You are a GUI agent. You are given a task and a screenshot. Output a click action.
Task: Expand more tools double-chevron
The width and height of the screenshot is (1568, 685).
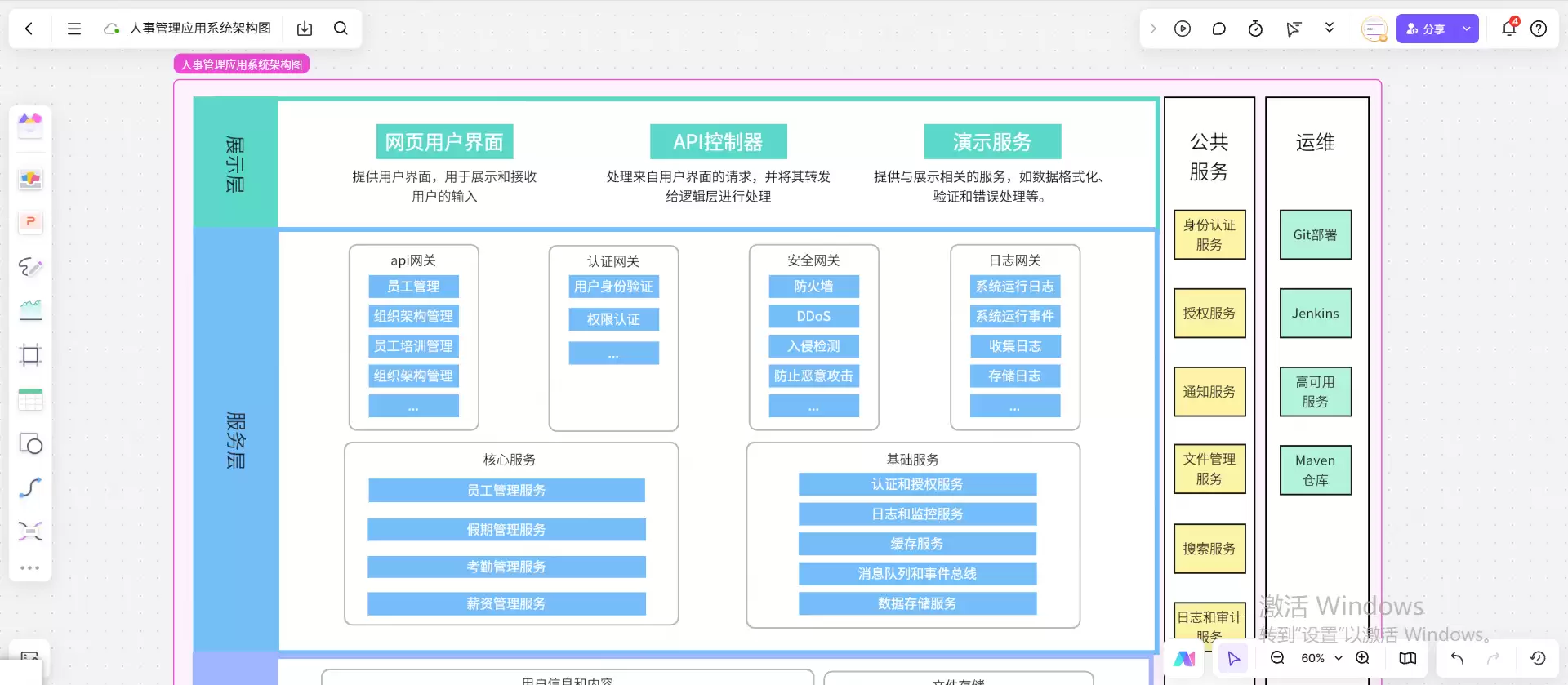pyautogui.click(x=1330, y=29)
